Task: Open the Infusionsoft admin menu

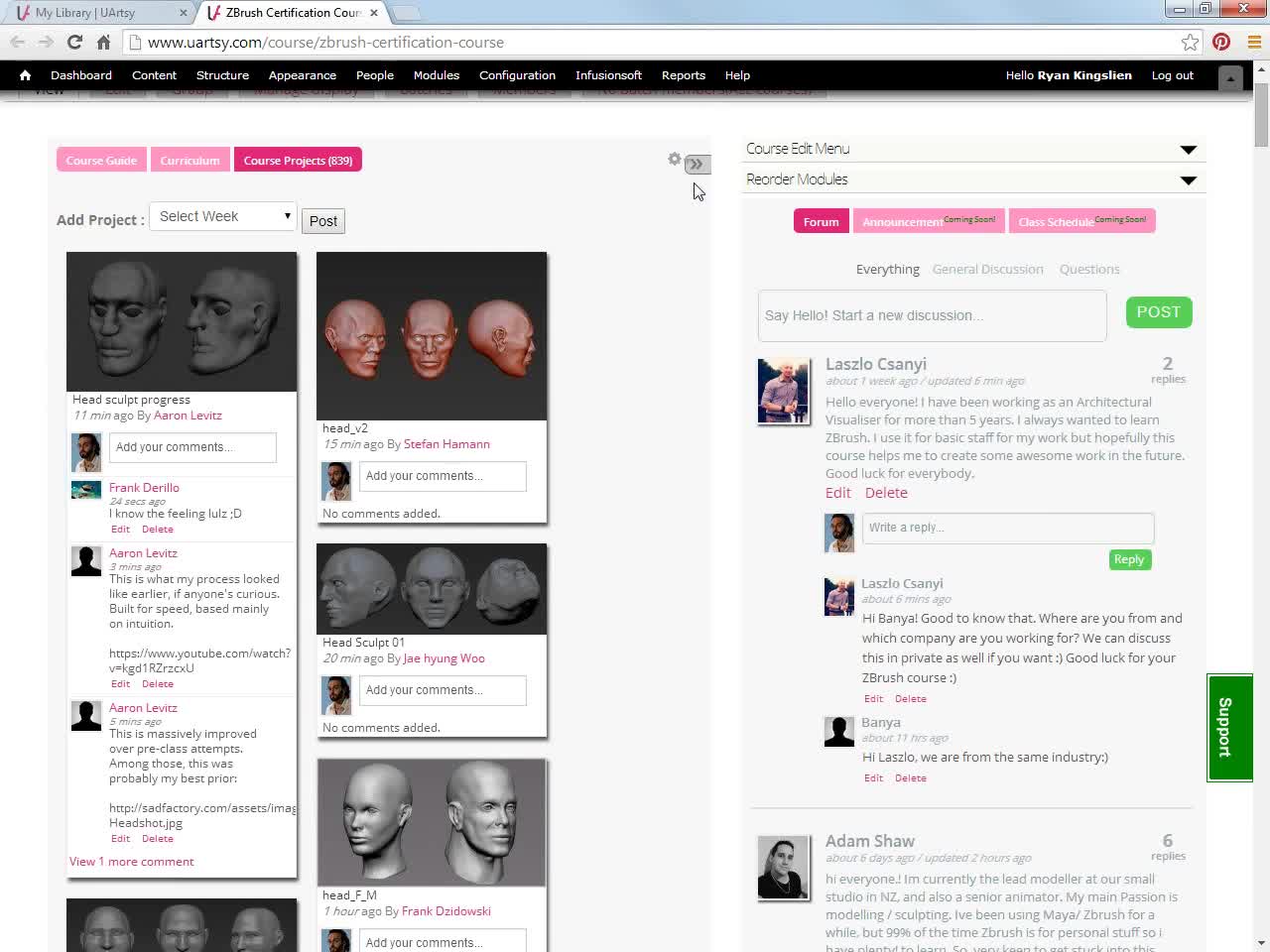Action: (608, 75)
